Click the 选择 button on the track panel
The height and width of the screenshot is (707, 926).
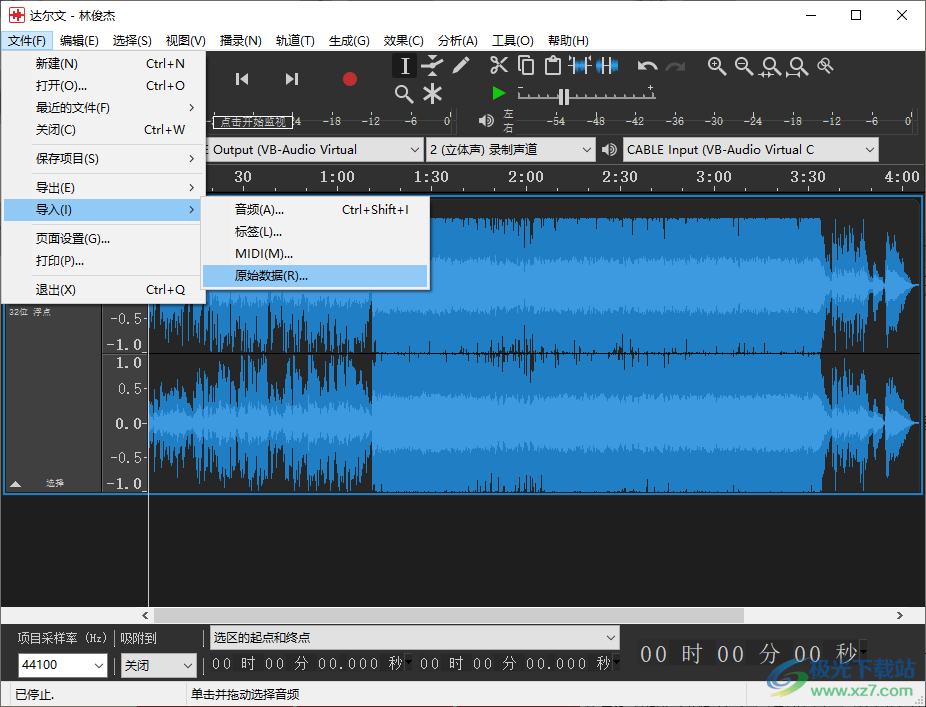[x=55, y=483]
